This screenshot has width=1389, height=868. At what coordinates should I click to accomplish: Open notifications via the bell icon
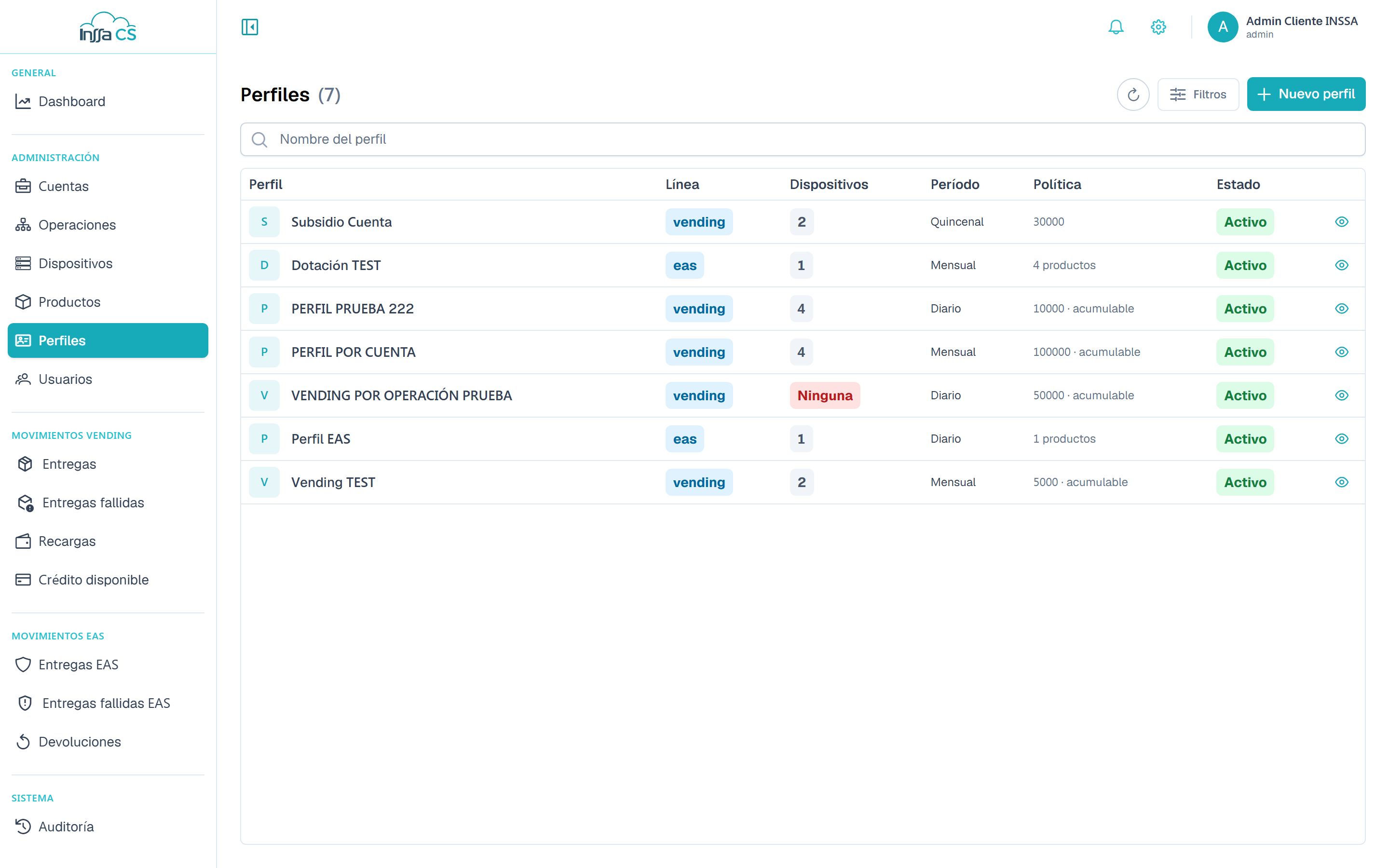(x=1115, y=27)
